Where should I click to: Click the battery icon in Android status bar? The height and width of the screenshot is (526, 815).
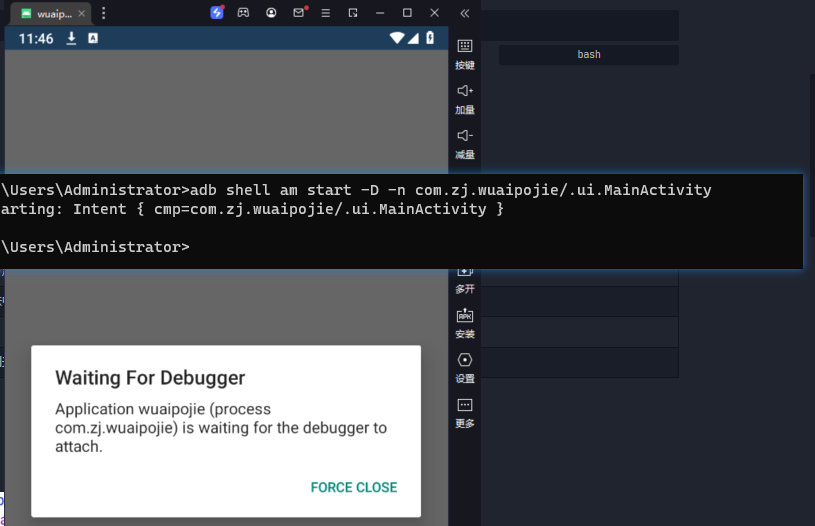pyautogui.click(x=430, y=37)
